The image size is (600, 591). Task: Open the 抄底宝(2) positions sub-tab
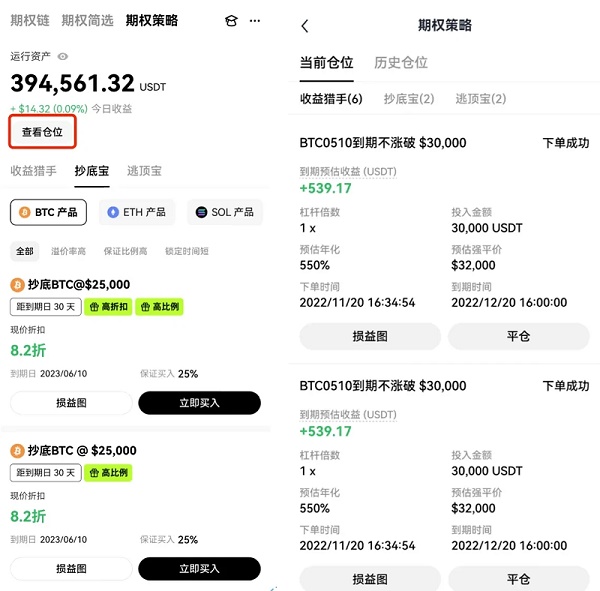409,99
